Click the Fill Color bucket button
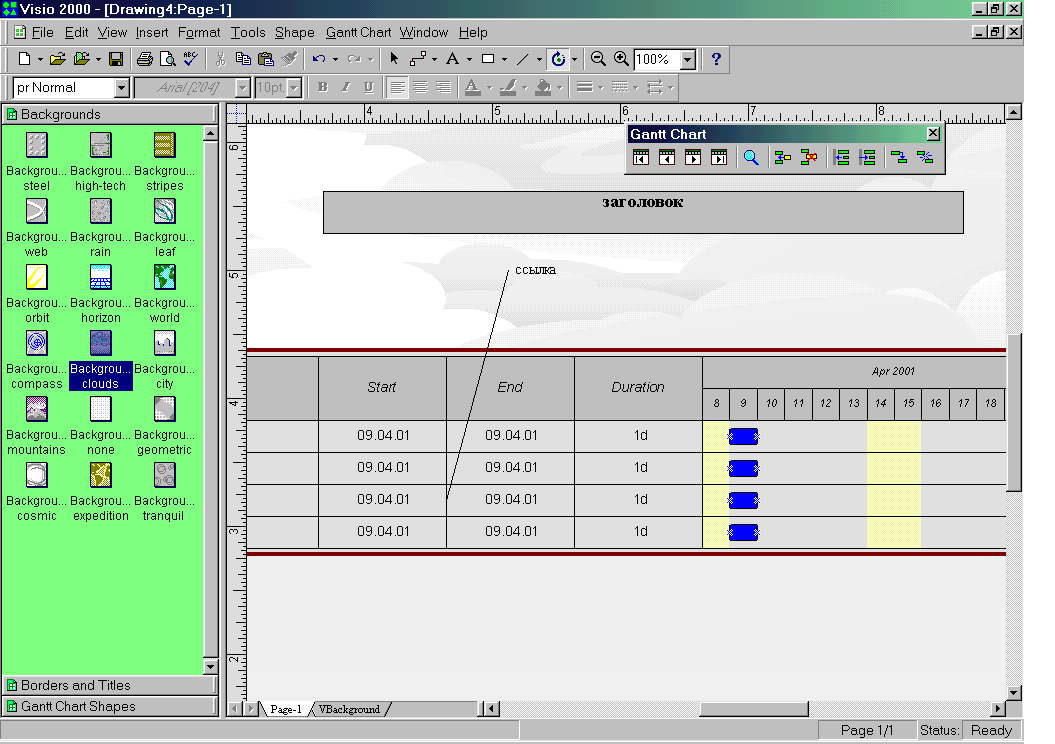This screenshot has height=744, width=1055. (x=543, y=87)
